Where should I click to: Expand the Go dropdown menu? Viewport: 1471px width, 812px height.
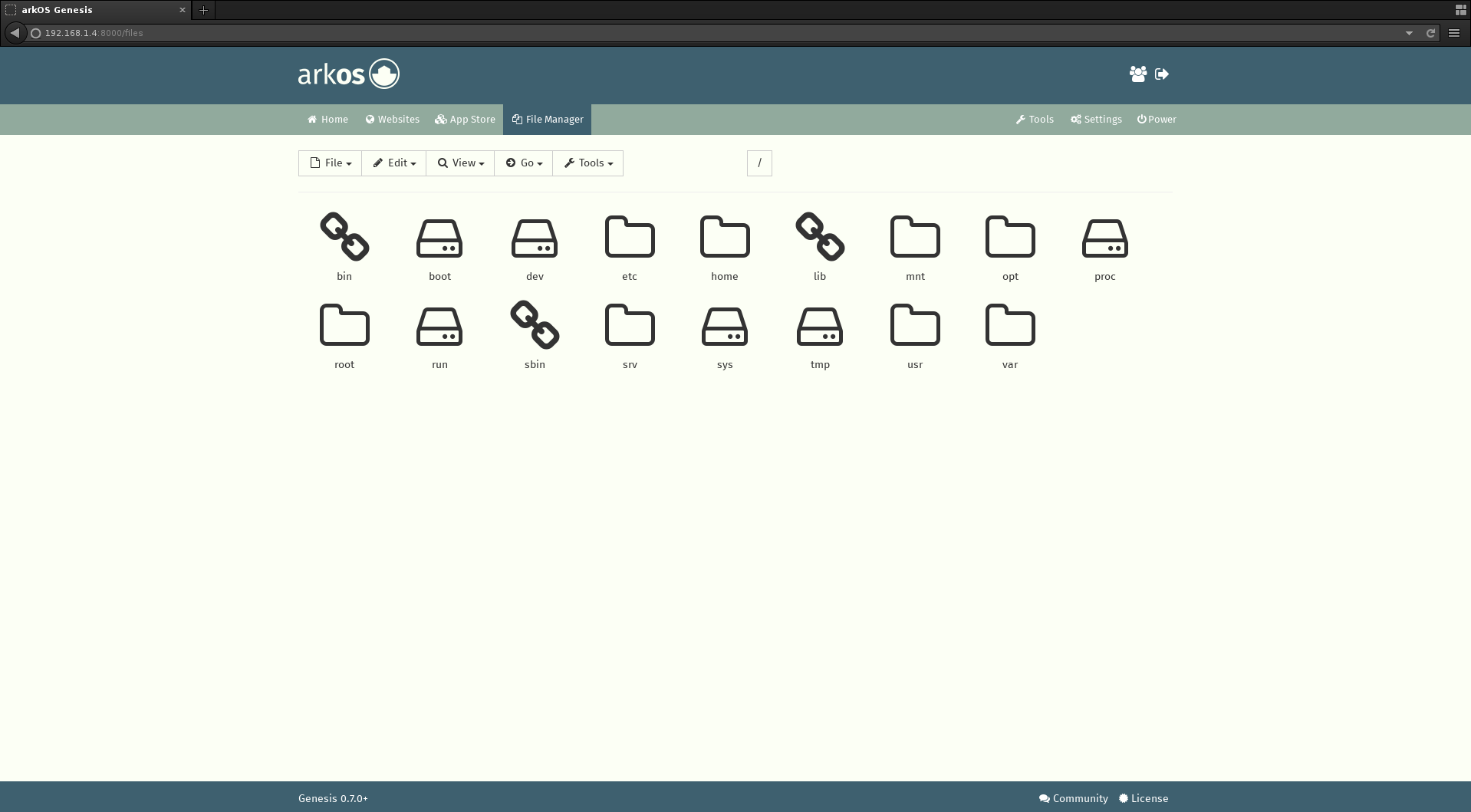coord(523,163)
